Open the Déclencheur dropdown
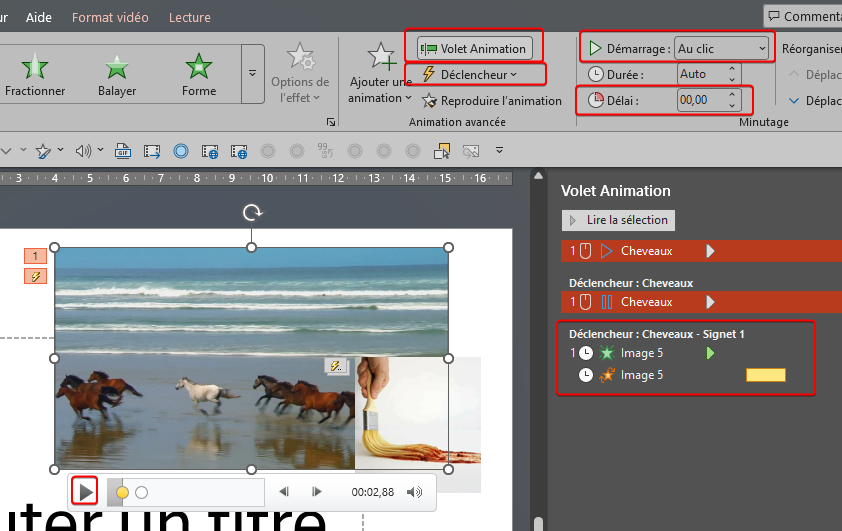This screenshot has height=531, width=842. pyautogui.click(x=475, y=74)
